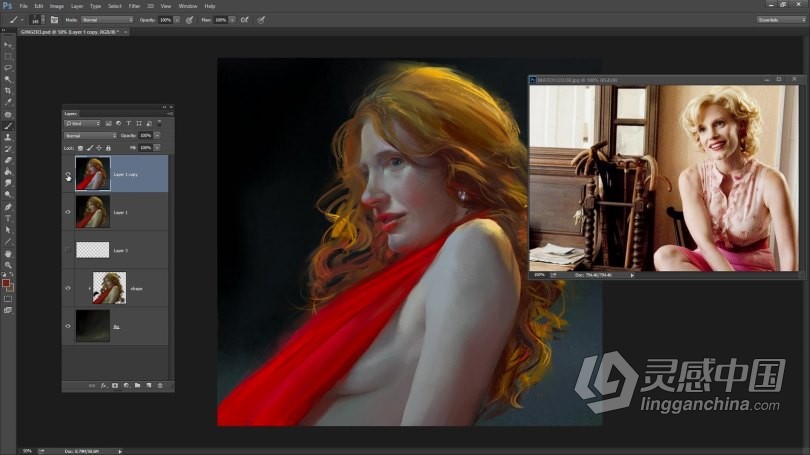
Task: Create new adjustment layer icon
Action: (x=127, y=385)
